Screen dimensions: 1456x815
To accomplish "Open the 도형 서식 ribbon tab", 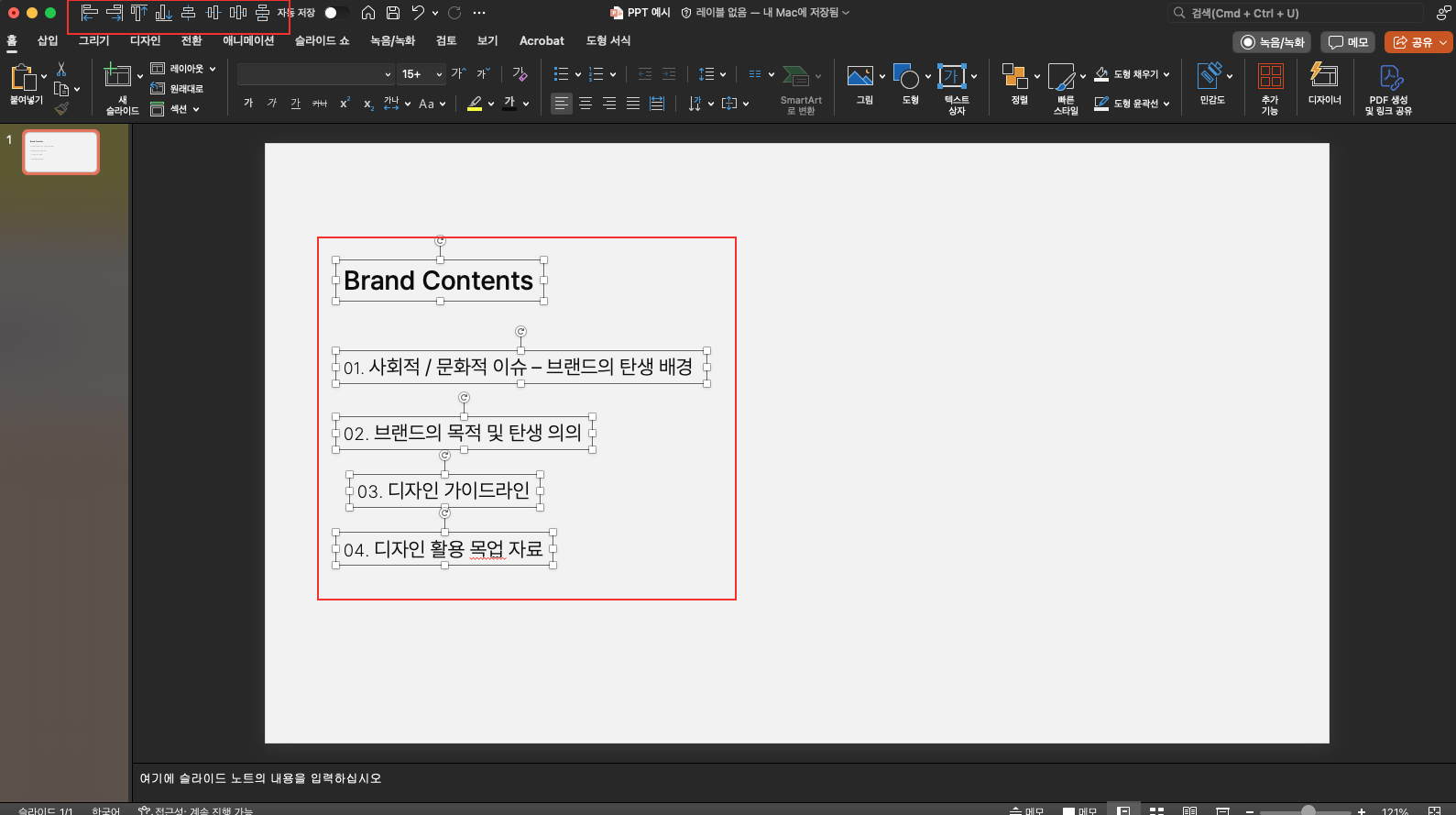I will 608,40.
